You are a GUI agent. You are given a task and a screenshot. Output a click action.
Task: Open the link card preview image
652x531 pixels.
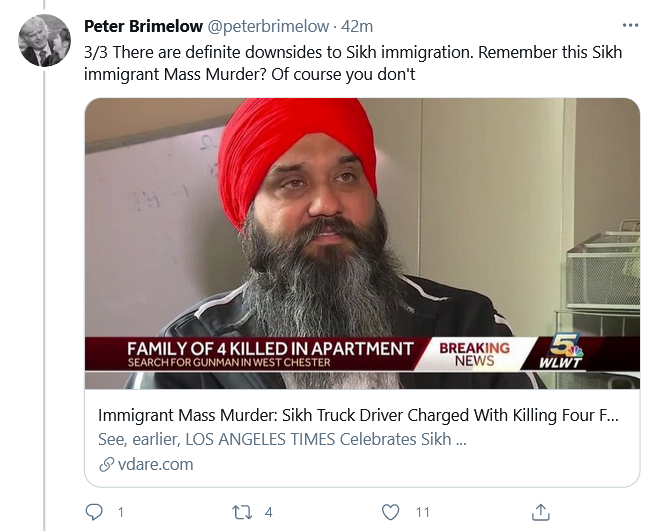(362, 243)
